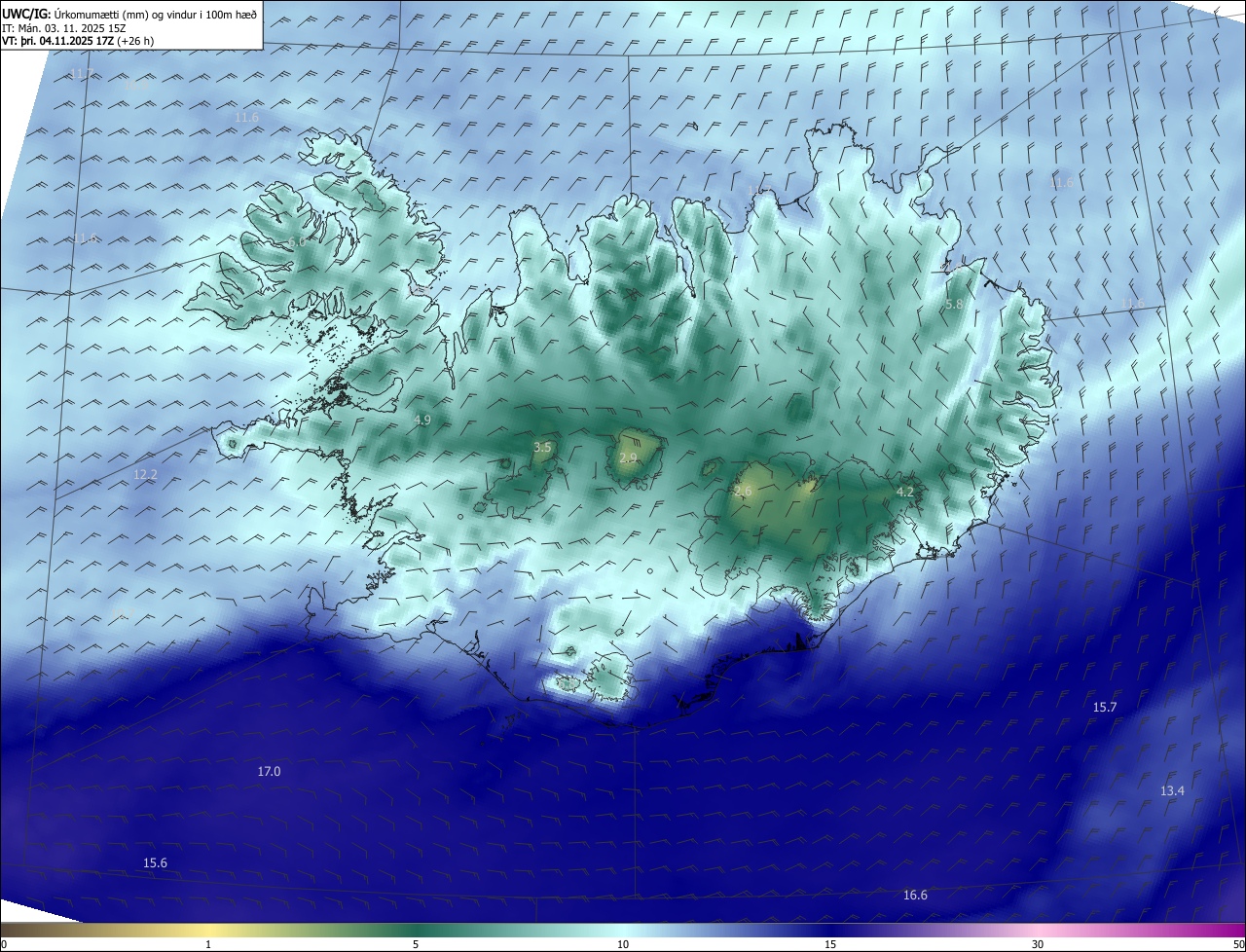Click the initial time line 'IT: Mán. 03. 11. 2025 15Z'
The height and width of the screenshot is (952, 1246).
pyautogui.click(x=62, y=28)
